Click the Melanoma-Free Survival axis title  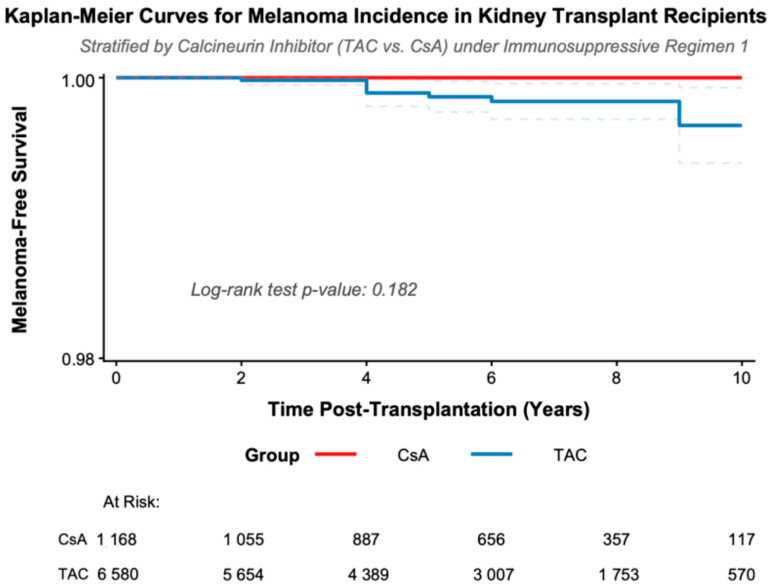(19, 219)
